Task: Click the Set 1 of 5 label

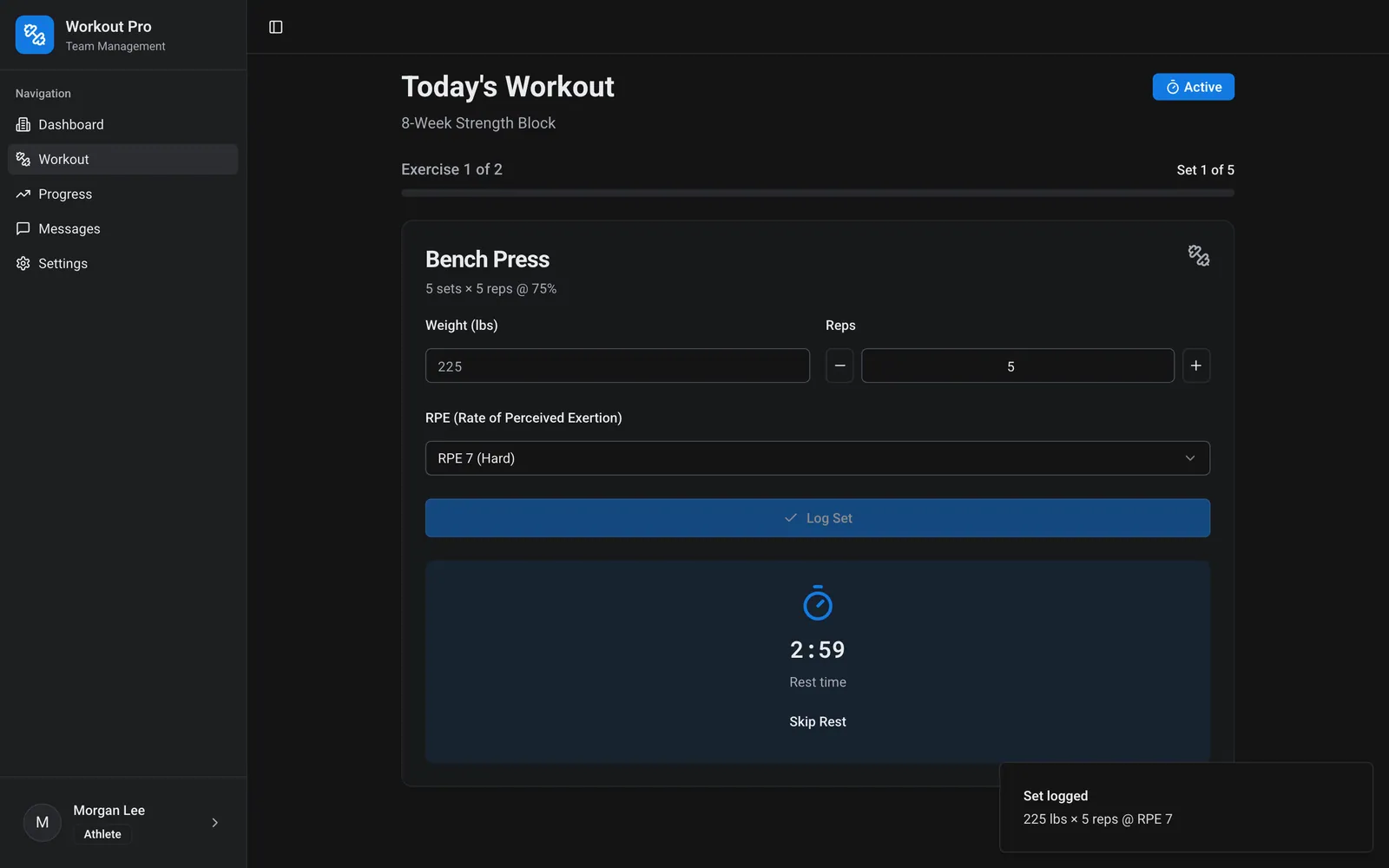Action: point(1205,170)
